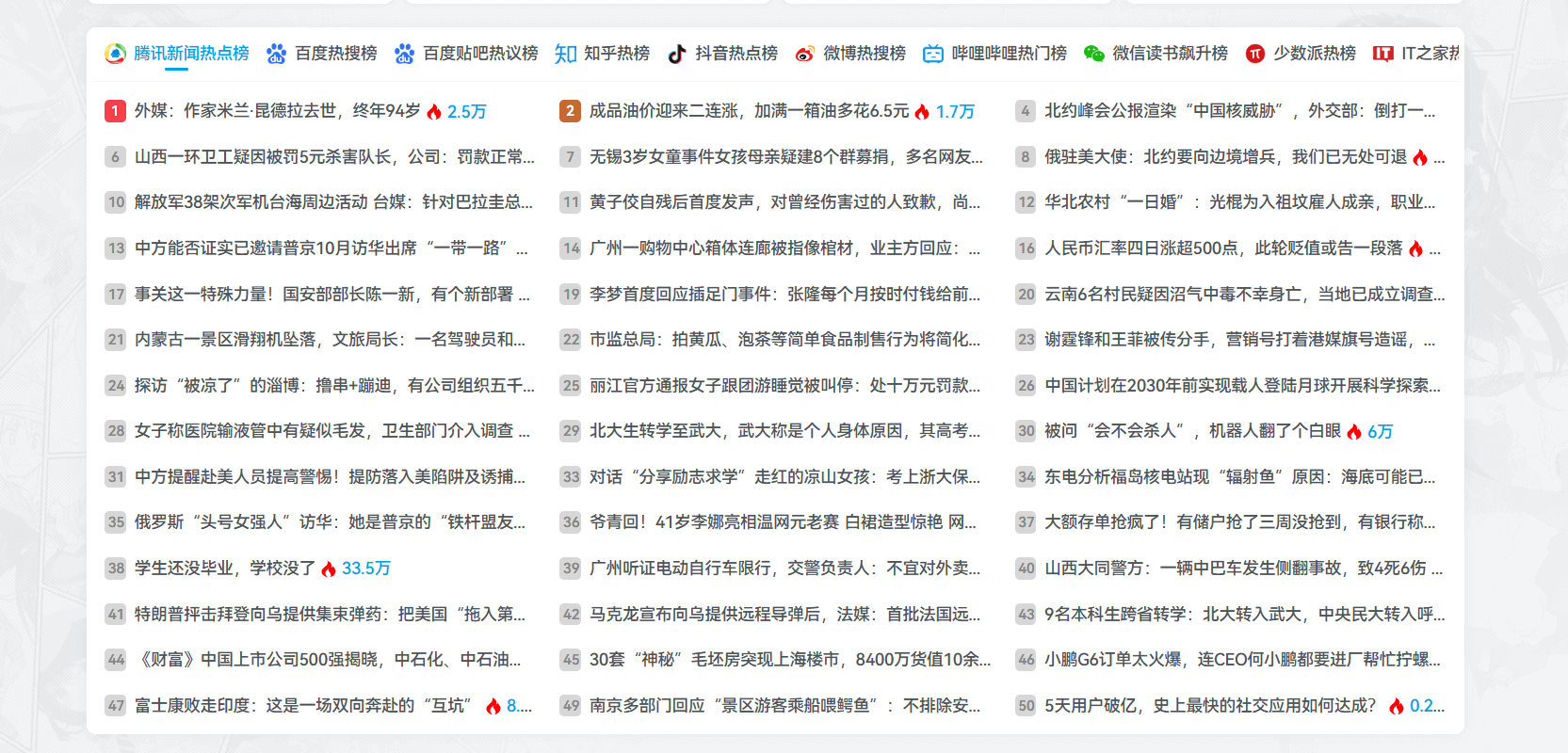
Task: Click the Zhihu 知 logo icon
Action: pos(565,54)
